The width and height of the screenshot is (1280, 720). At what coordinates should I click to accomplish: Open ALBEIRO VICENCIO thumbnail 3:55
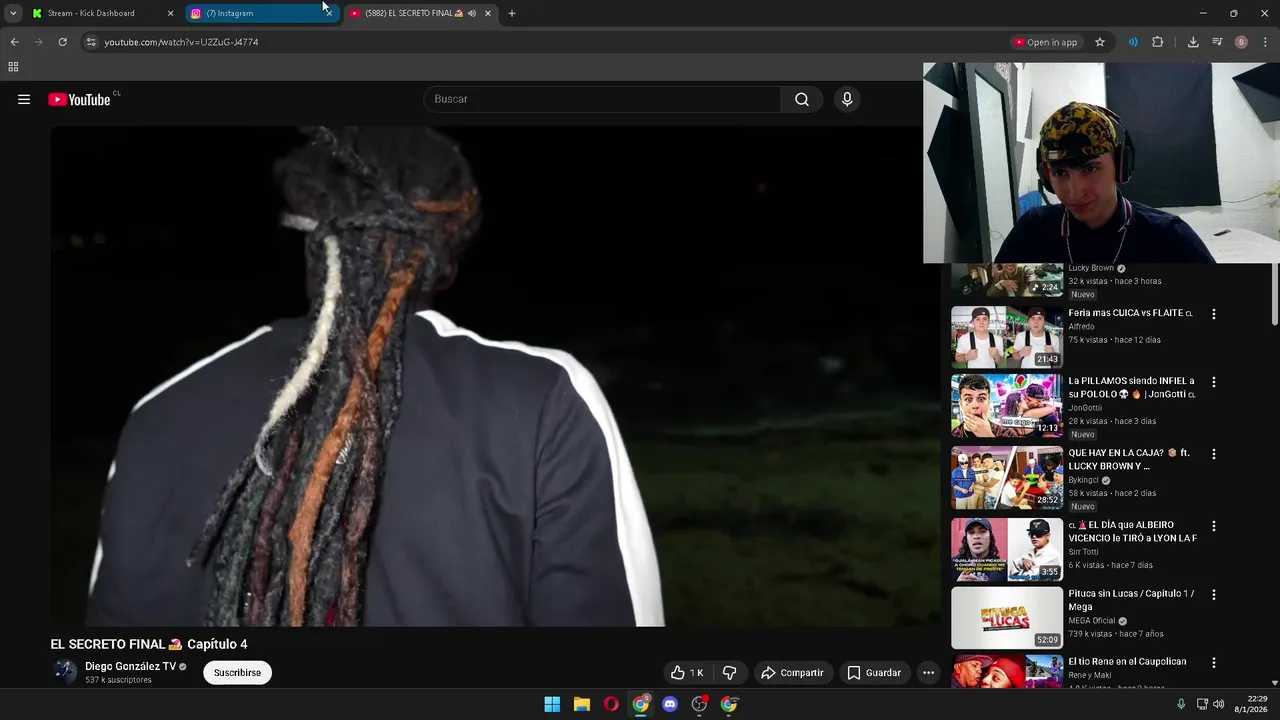(x=1006, y=549)
